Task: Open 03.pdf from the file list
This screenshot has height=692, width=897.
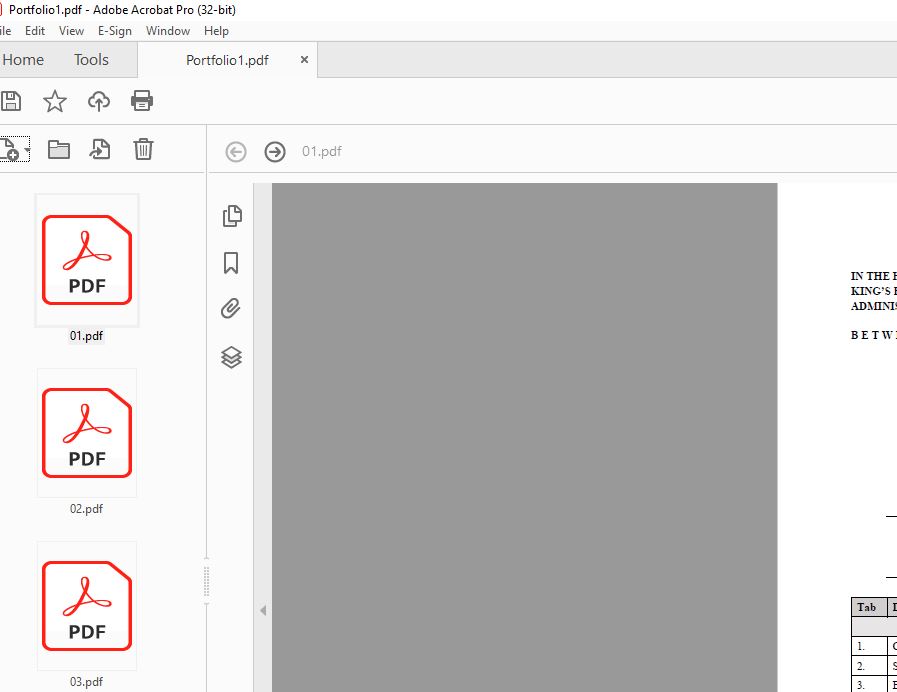Action: tap(86, 605)
